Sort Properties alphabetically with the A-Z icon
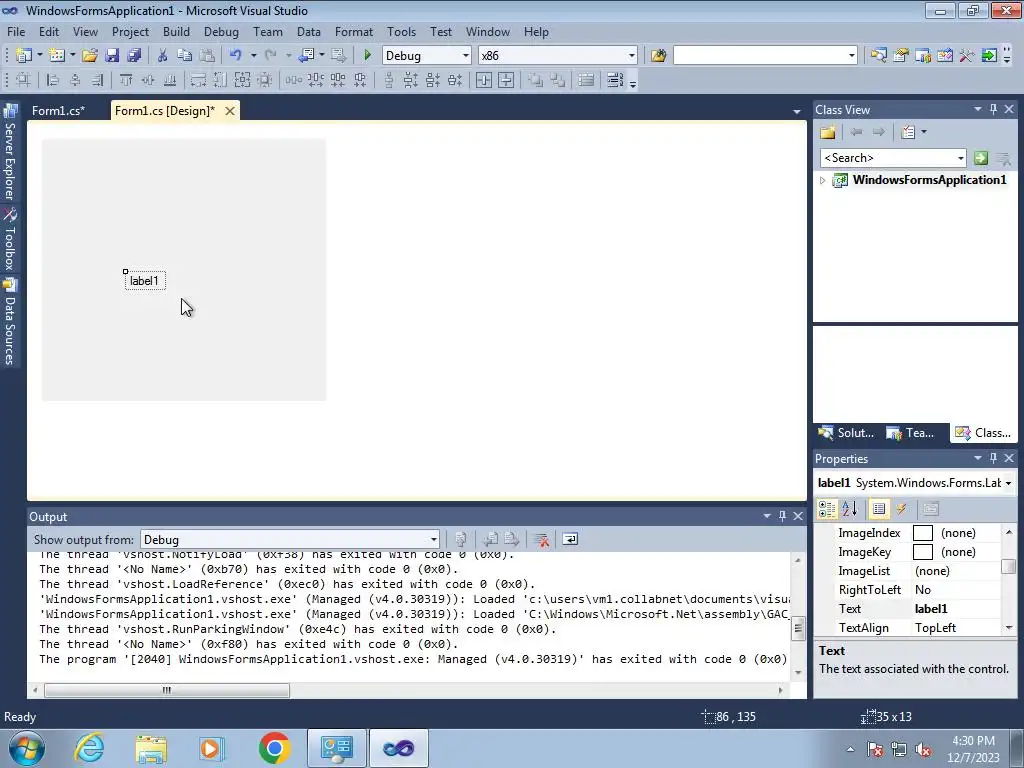This screenshot has height=768, width=1024. click(850, 509)
